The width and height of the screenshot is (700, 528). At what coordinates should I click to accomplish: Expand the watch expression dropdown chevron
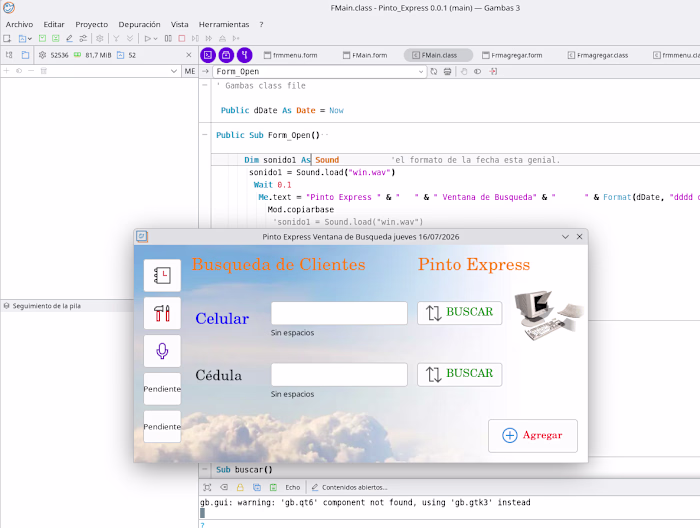pyautogui.click(x=174, y=71)
